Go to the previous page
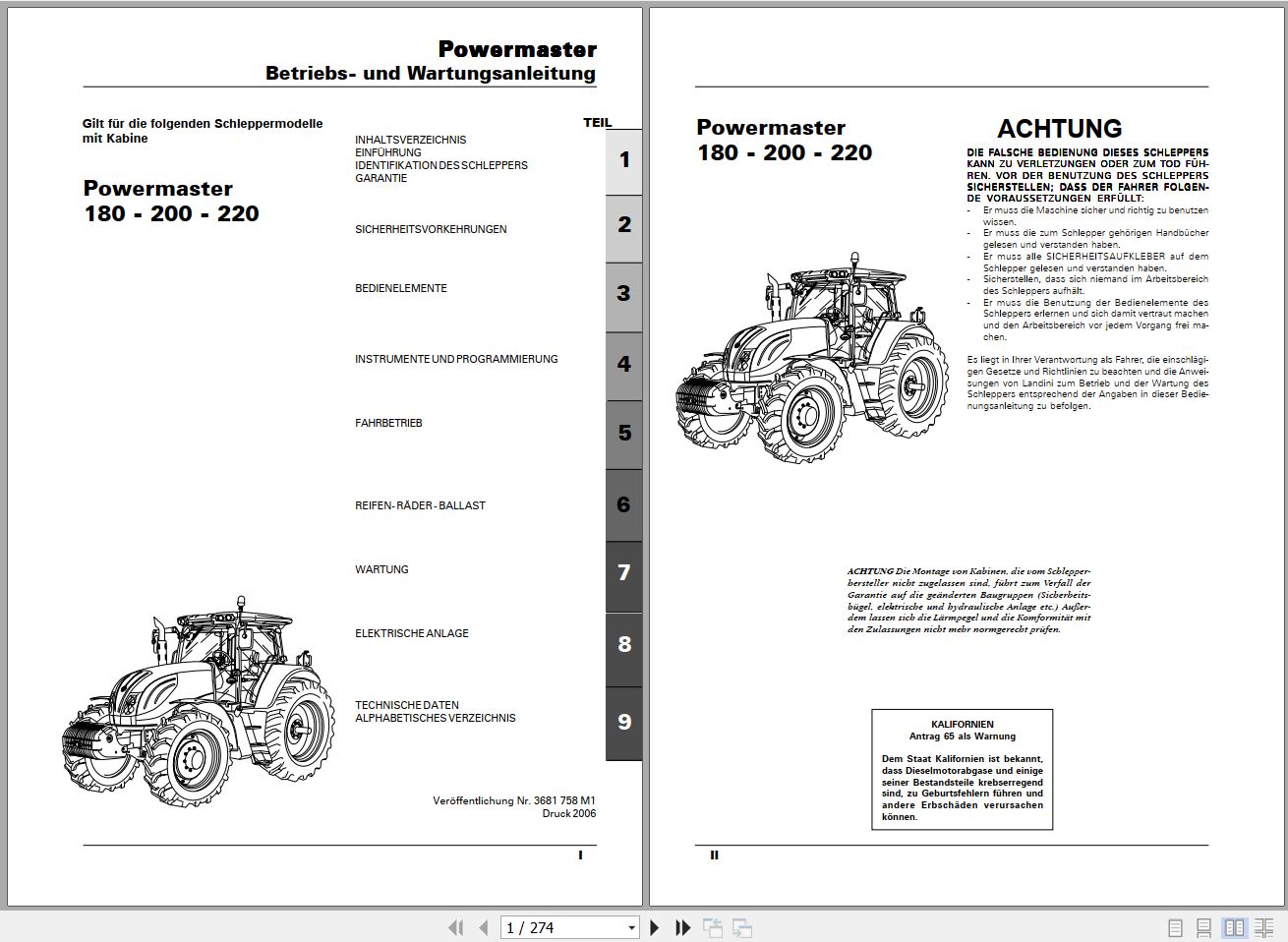 [x=484, y=927]
